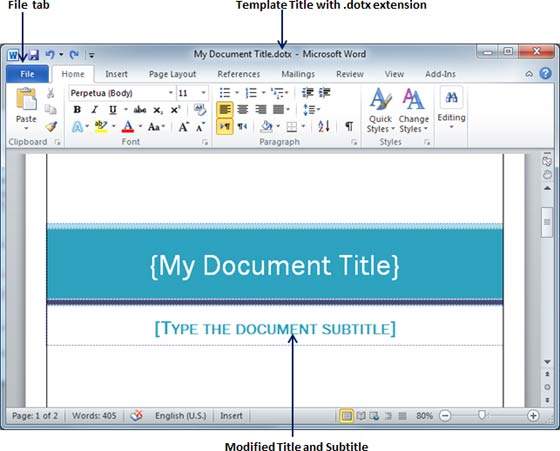
Task: Switch to the References tab
Action: [x=239, y=74]
